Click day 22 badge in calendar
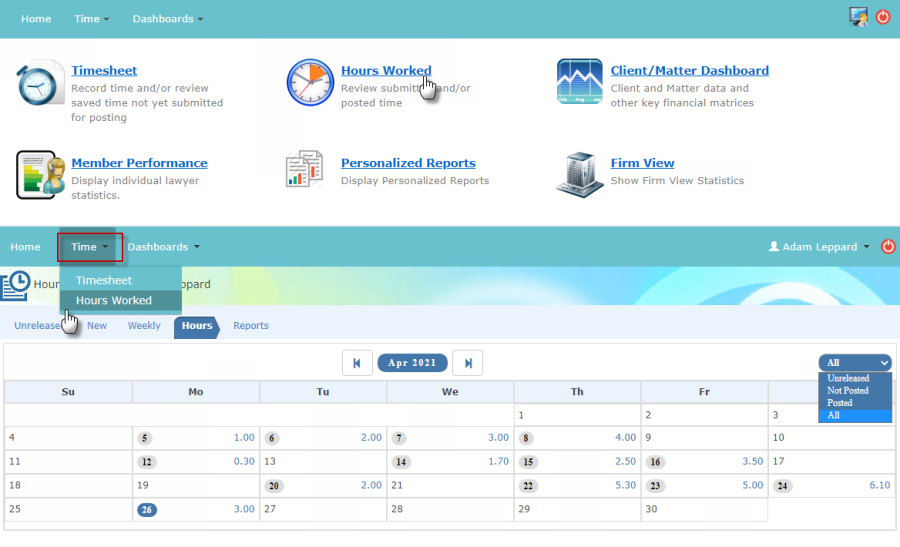The image size is (900, 547). coord(528,486)
